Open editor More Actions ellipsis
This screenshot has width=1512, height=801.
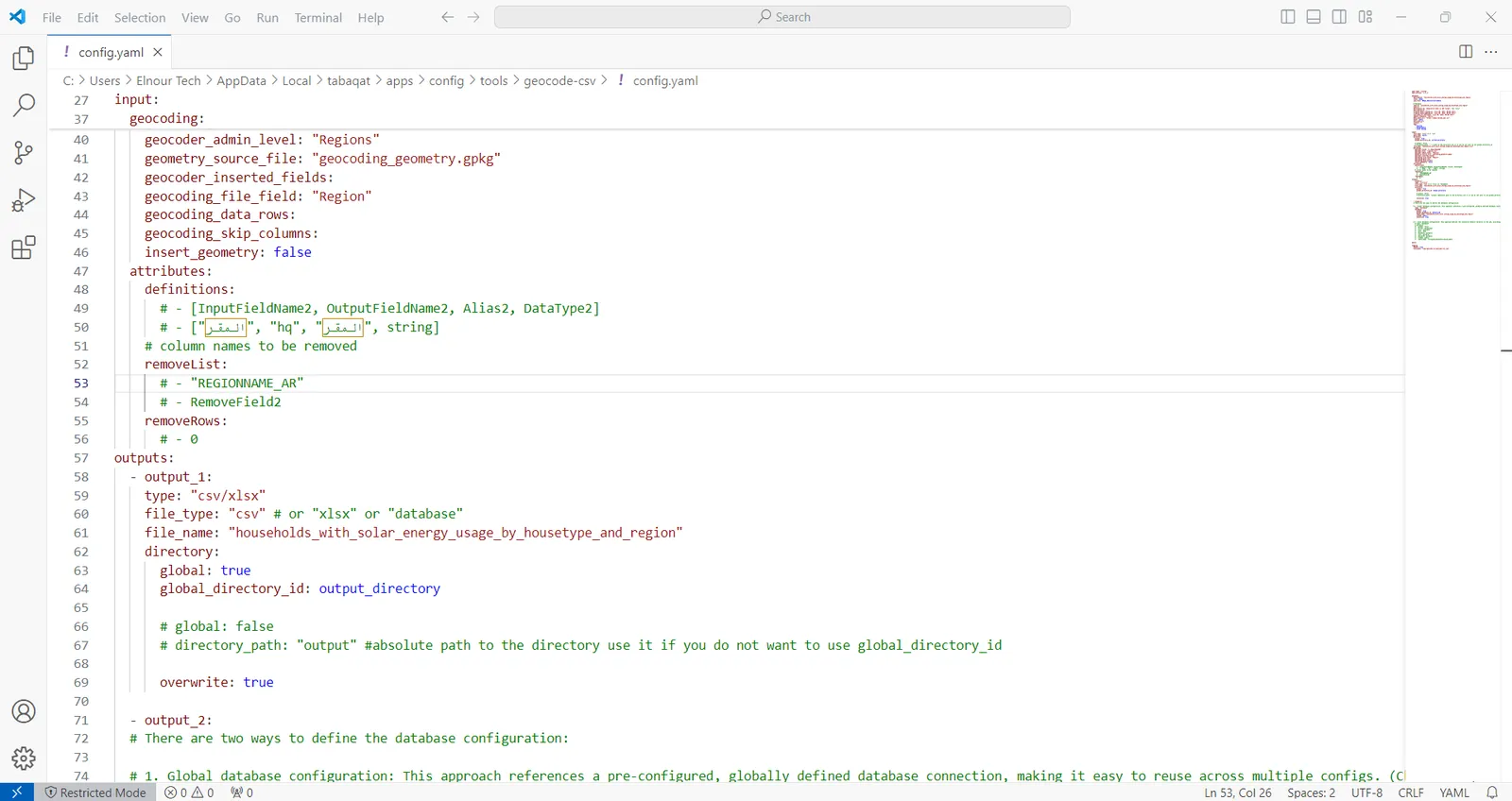tap(1491, 52)
